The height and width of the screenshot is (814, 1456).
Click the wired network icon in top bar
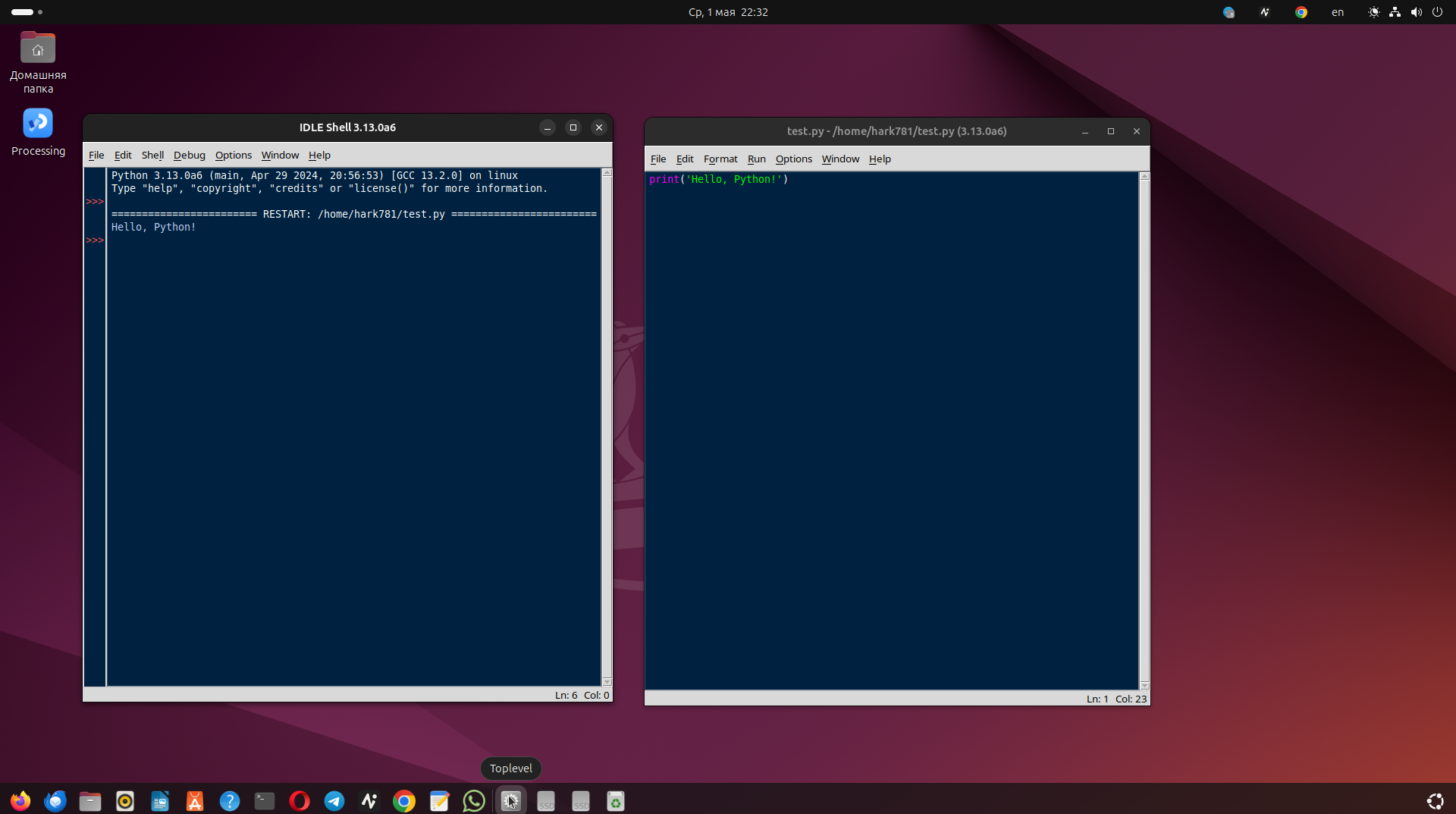(x=1395, y=12)
